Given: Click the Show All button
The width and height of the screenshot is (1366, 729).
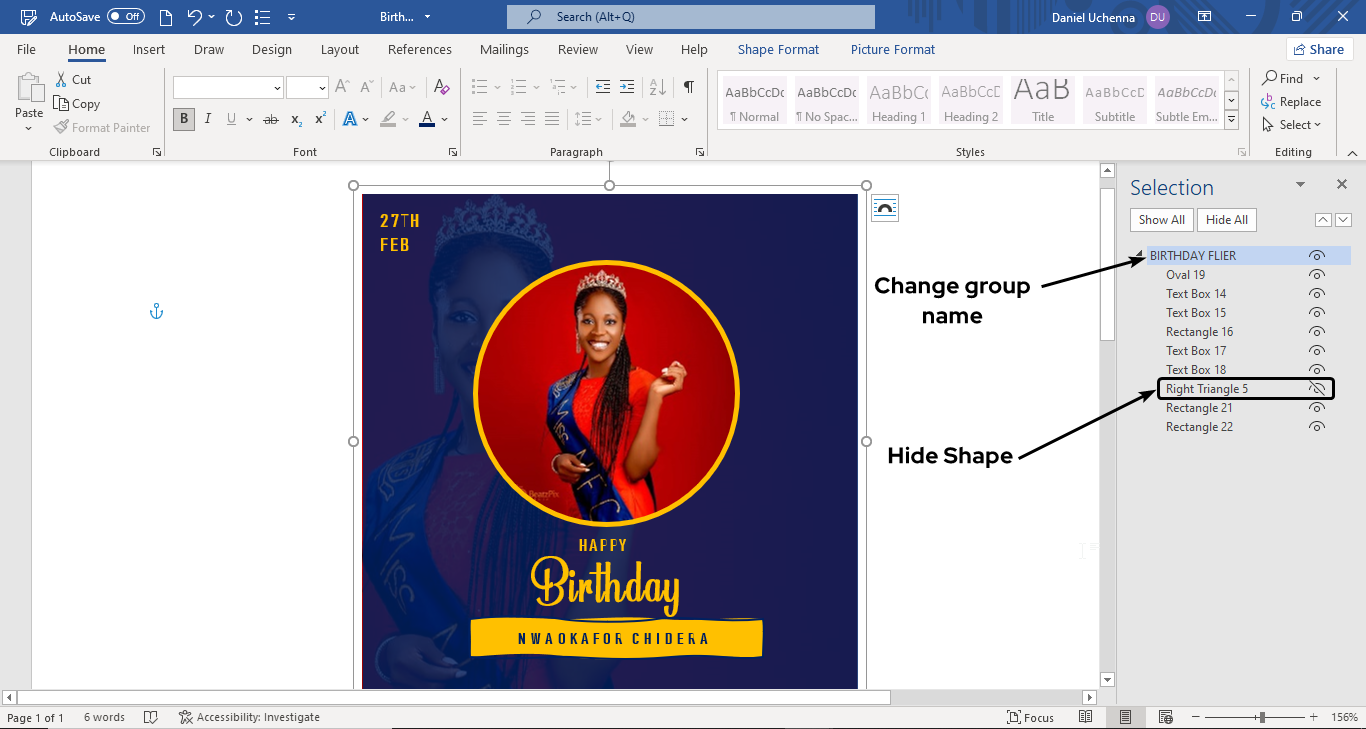Looking at the screenshot, I should tap(1161, 220).
